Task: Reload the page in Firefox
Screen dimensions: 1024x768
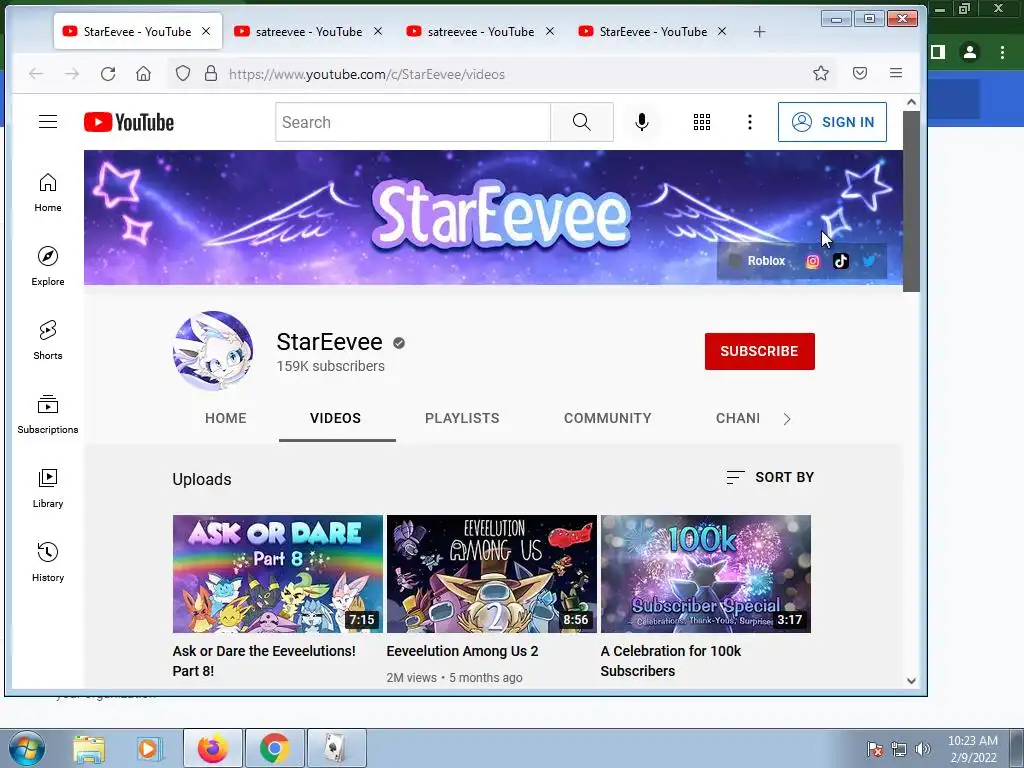Action: coord(108,74)
